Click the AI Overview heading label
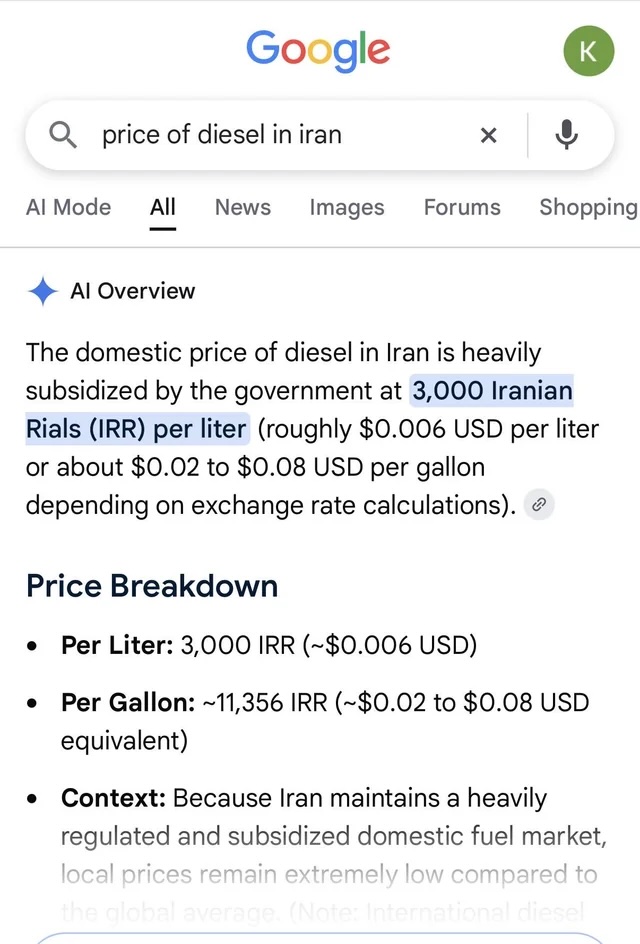The width and height of the screenshot is (640, 944). (132, 291)
